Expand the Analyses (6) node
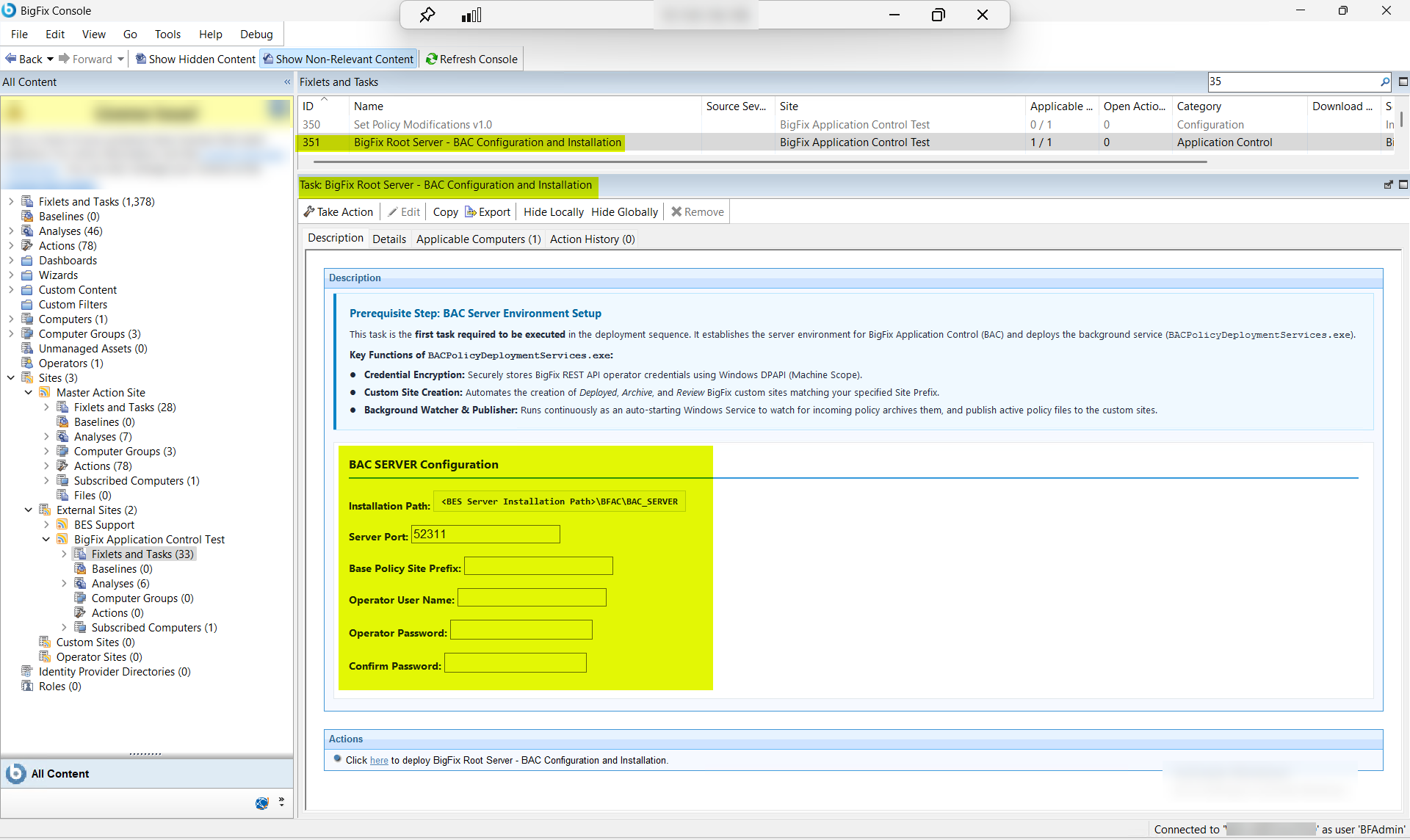1410x840 pixels. [64, 583]
